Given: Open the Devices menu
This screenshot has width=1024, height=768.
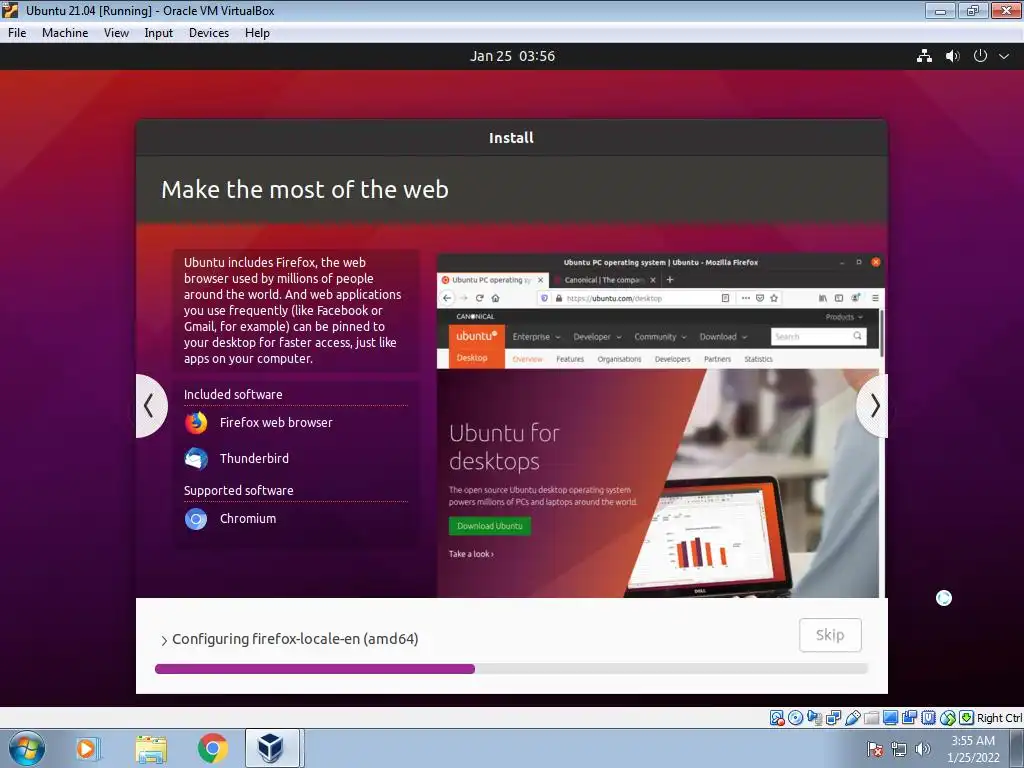Looking at the screenshot, I should coord(208,33).
